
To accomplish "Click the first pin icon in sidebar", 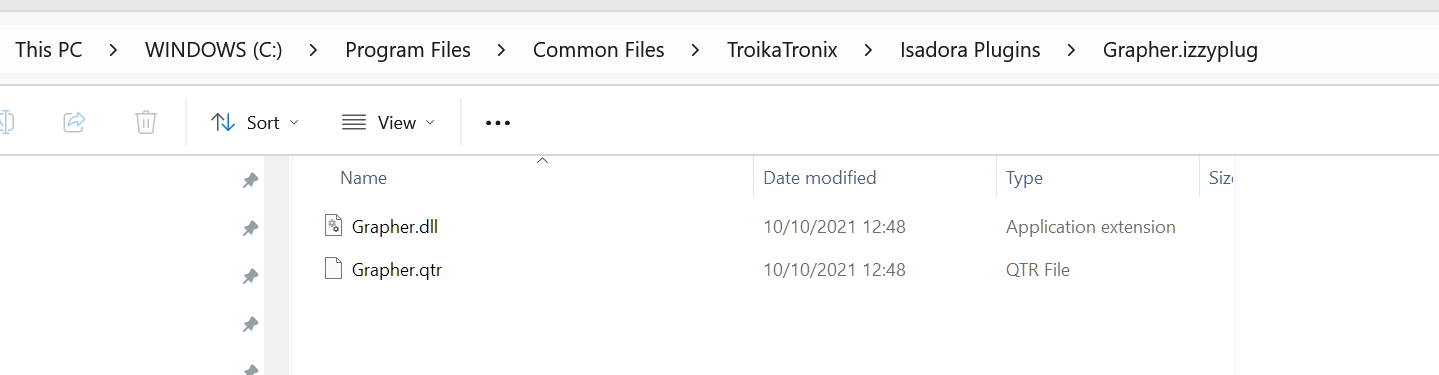I will pos(250,180).
